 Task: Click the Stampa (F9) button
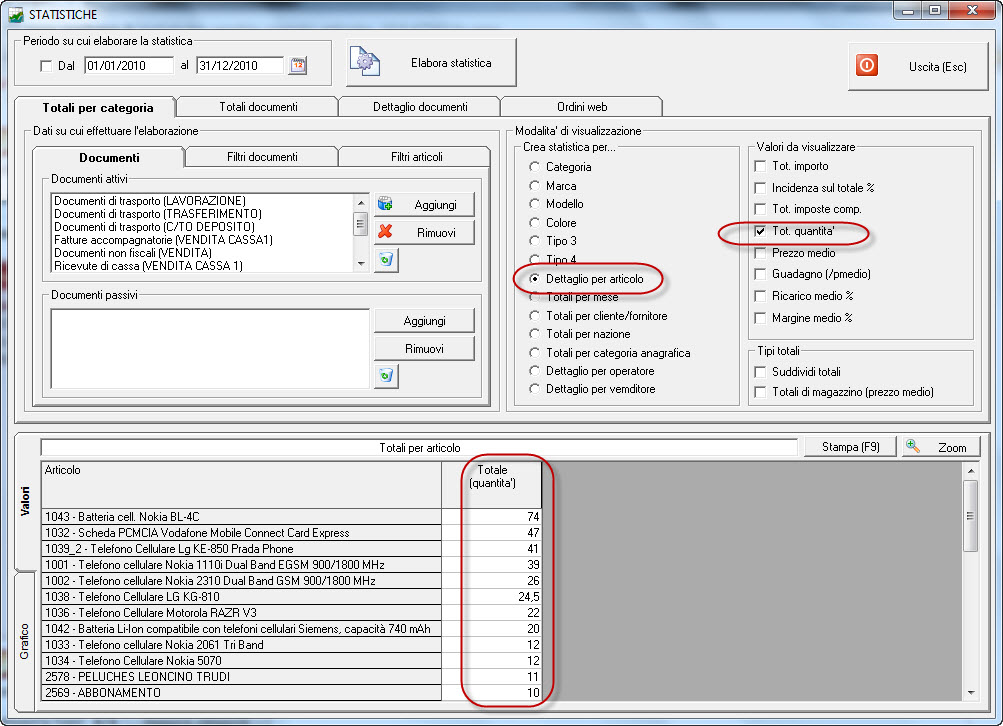coord(850,447)
